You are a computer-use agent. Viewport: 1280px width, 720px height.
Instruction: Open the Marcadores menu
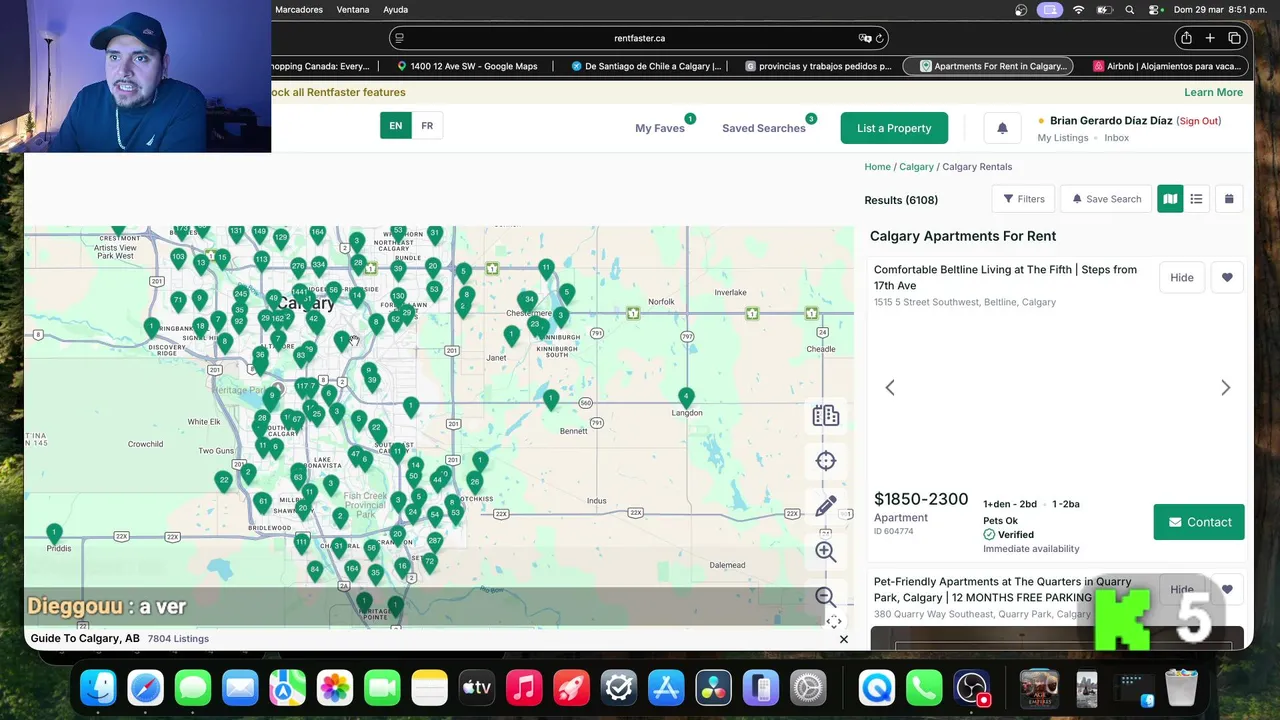click(299, 10)
